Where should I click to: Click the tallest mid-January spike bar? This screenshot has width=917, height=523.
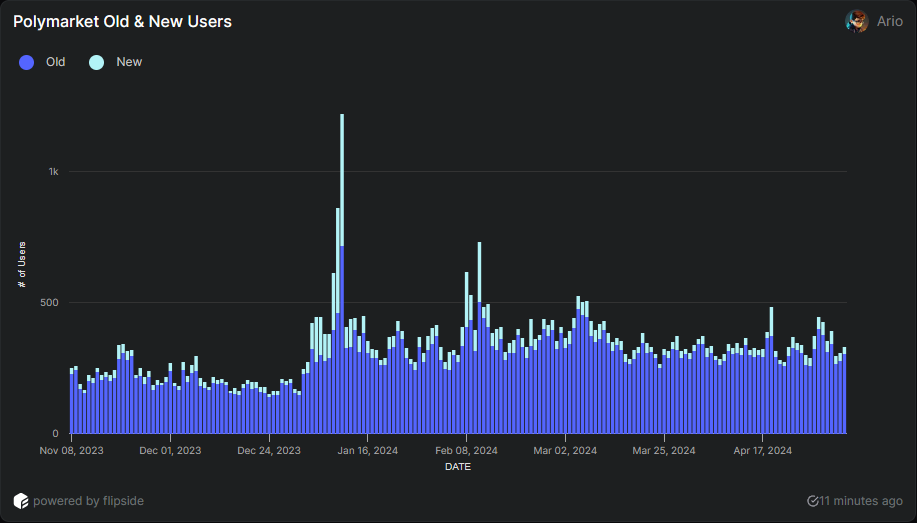[x=342, y=273]
